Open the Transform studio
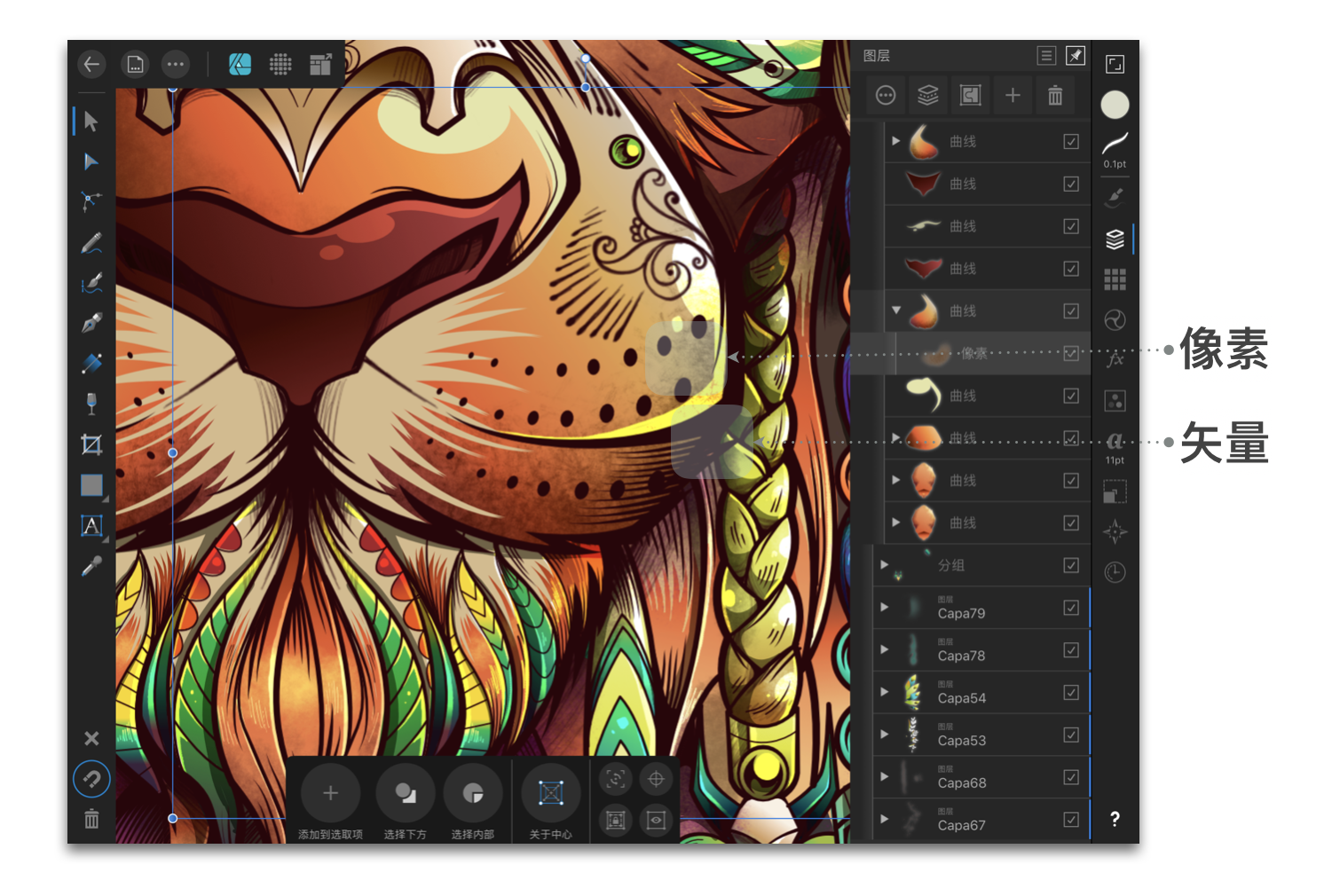 coord(1115,491)
